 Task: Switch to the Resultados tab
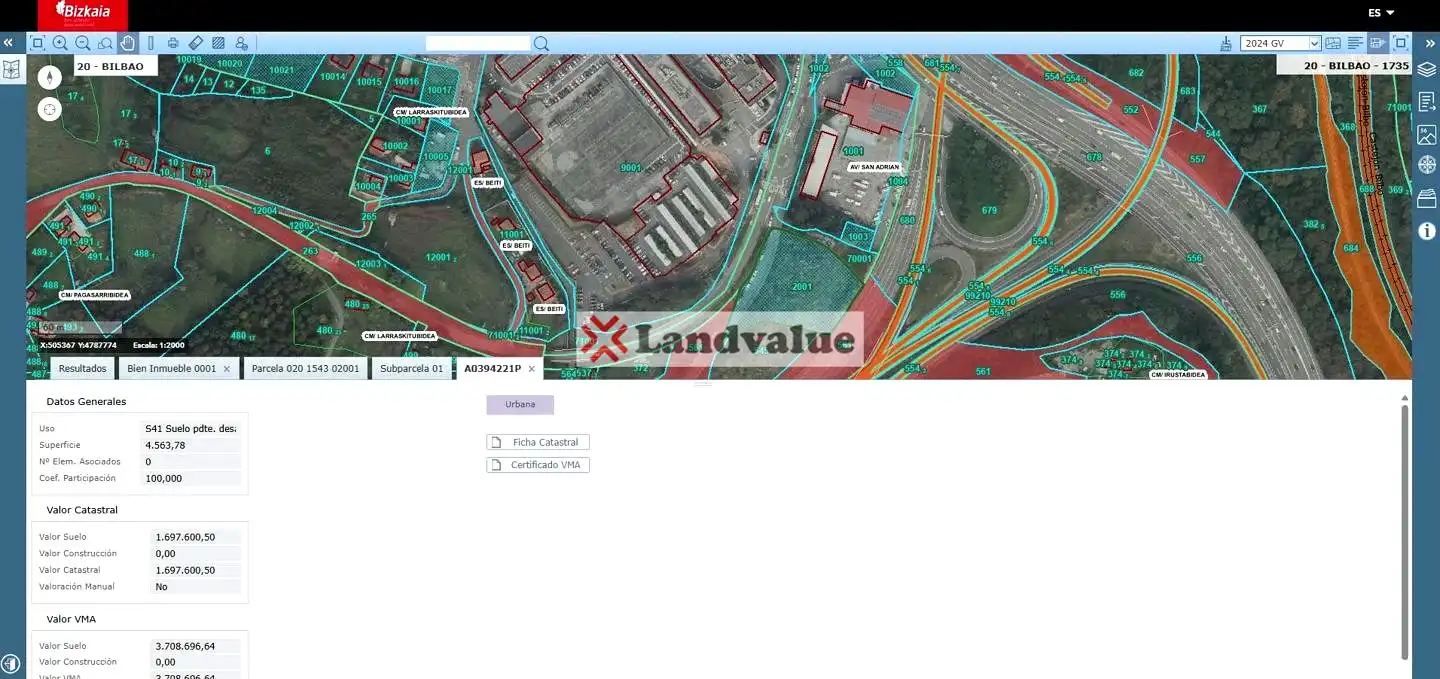tap(82, 369)
